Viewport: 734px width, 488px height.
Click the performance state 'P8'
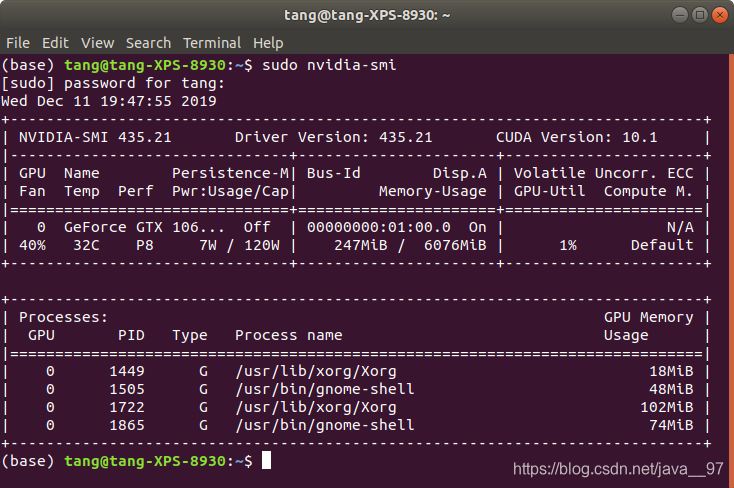tap(145, 245)
